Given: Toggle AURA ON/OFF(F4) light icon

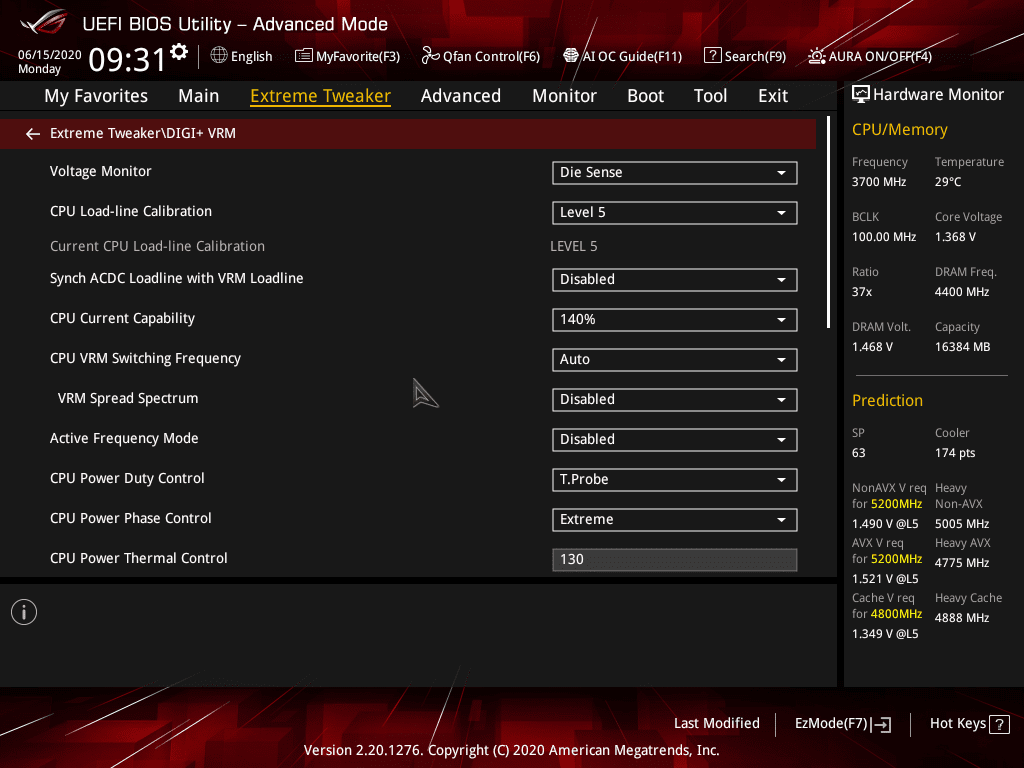Looking at the screenshot, I should (816, 56).
